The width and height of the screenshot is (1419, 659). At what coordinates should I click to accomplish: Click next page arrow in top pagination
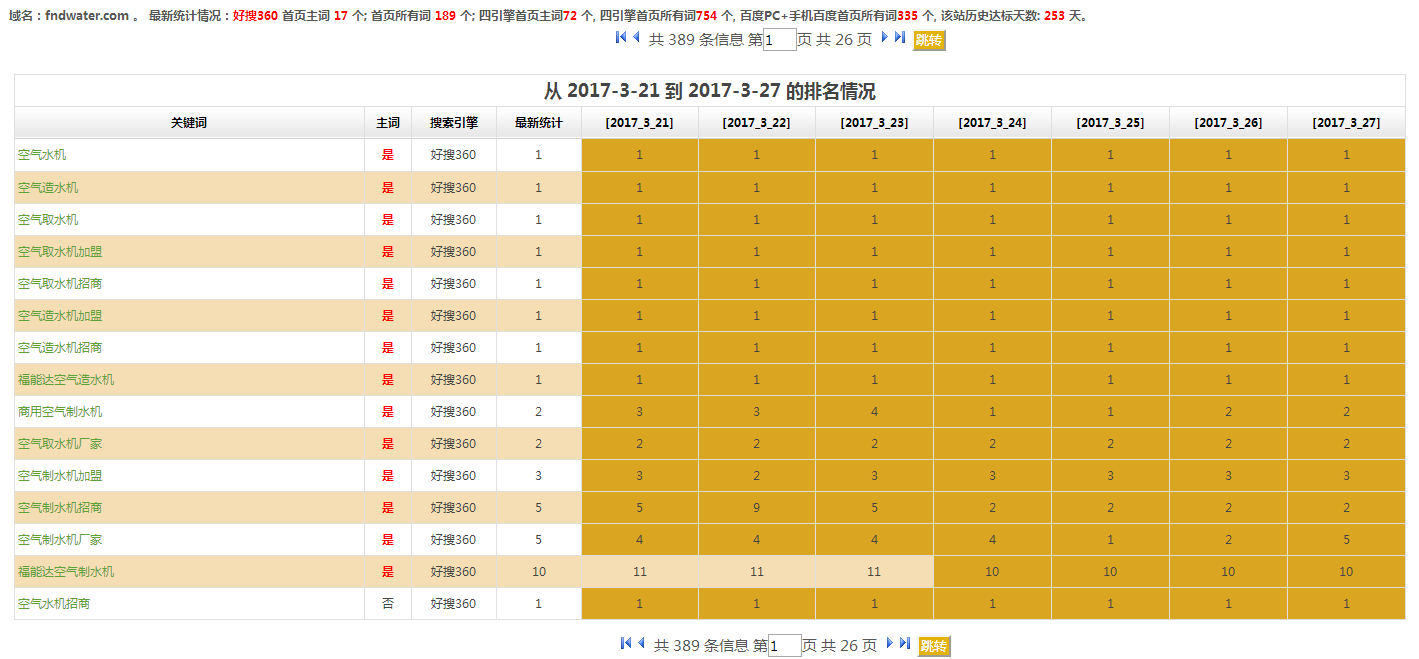884,38
